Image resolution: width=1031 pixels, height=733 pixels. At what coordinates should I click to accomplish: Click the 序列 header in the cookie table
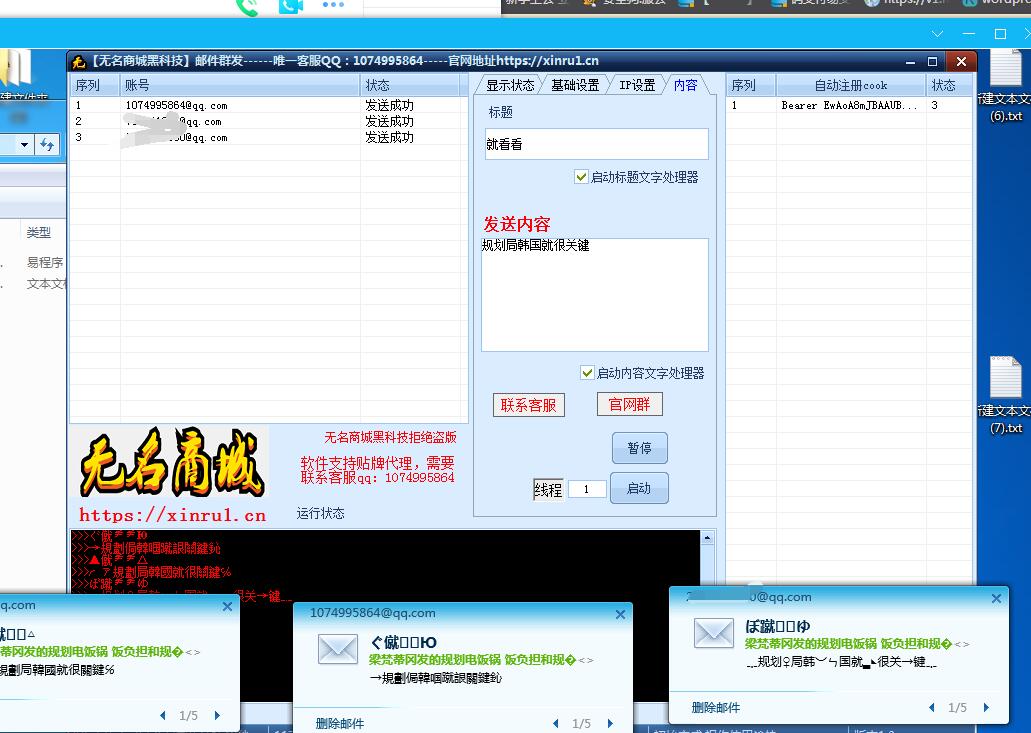click(x=752, y=85)
